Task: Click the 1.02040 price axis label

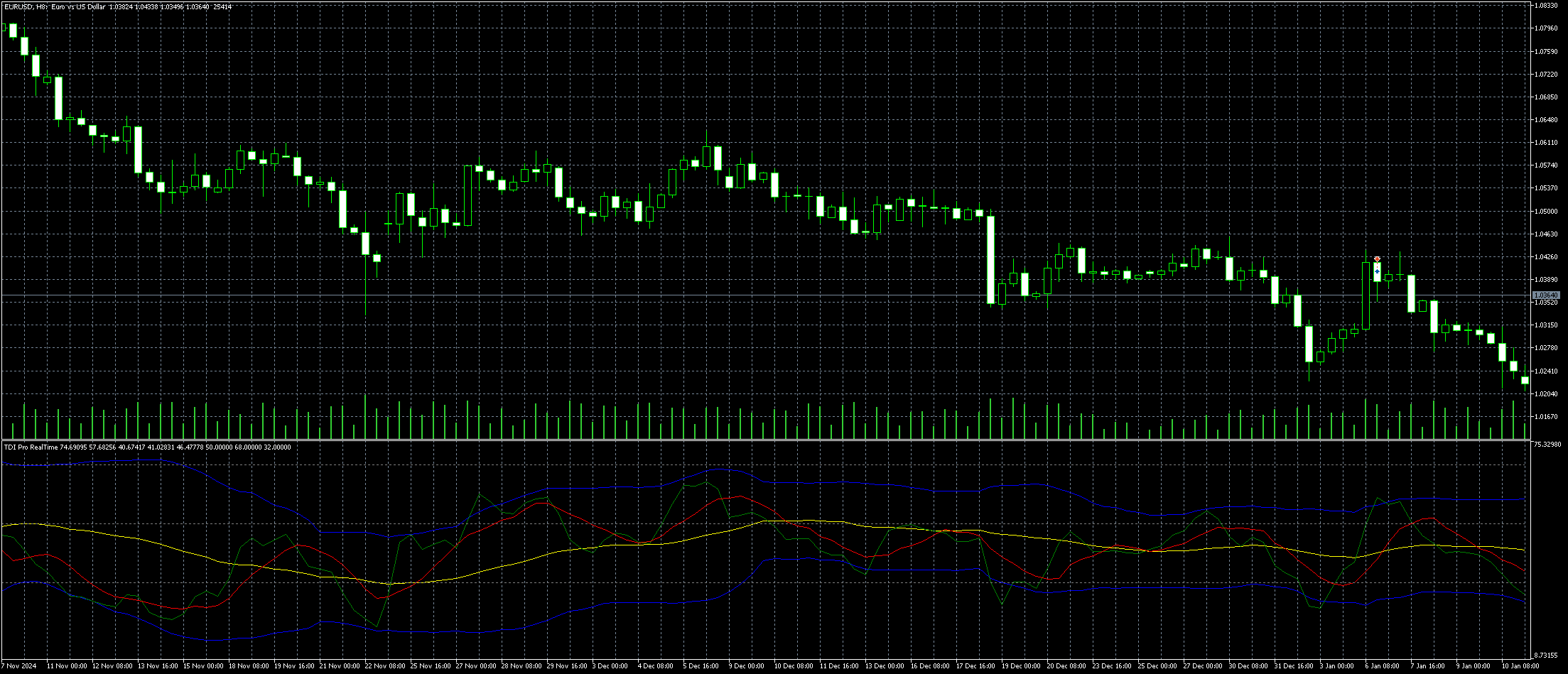Action: point(1545,393)
